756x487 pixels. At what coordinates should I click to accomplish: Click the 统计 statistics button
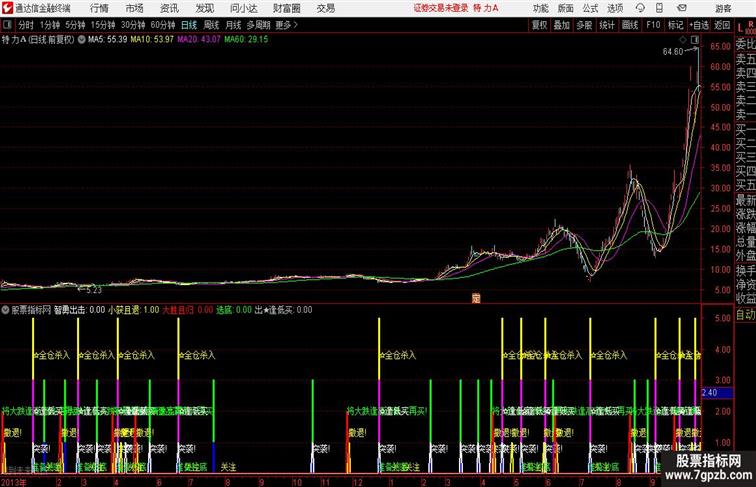pyautogui.click(x=607, y=25)
